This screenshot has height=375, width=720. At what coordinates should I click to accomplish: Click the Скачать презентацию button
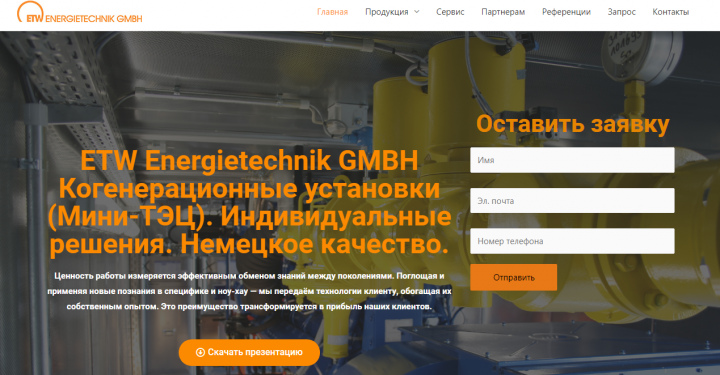tap(249, 353)
